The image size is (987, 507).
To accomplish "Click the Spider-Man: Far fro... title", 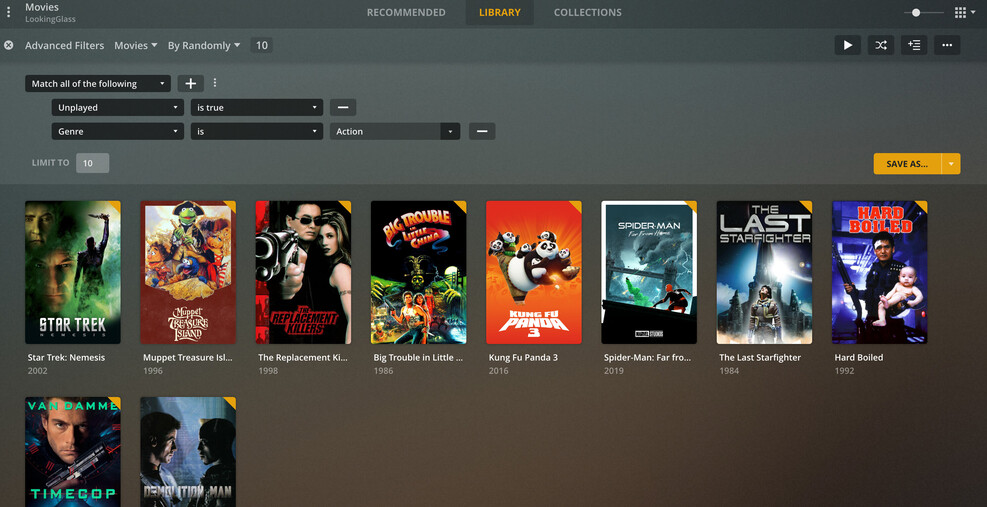I will pos(648,358).
